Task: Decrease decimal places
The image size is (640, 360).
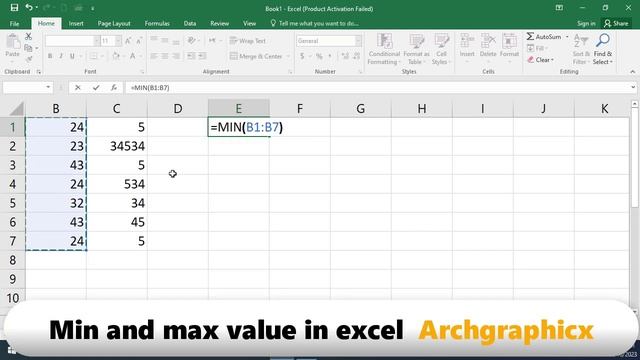Action: coord(356,56)
